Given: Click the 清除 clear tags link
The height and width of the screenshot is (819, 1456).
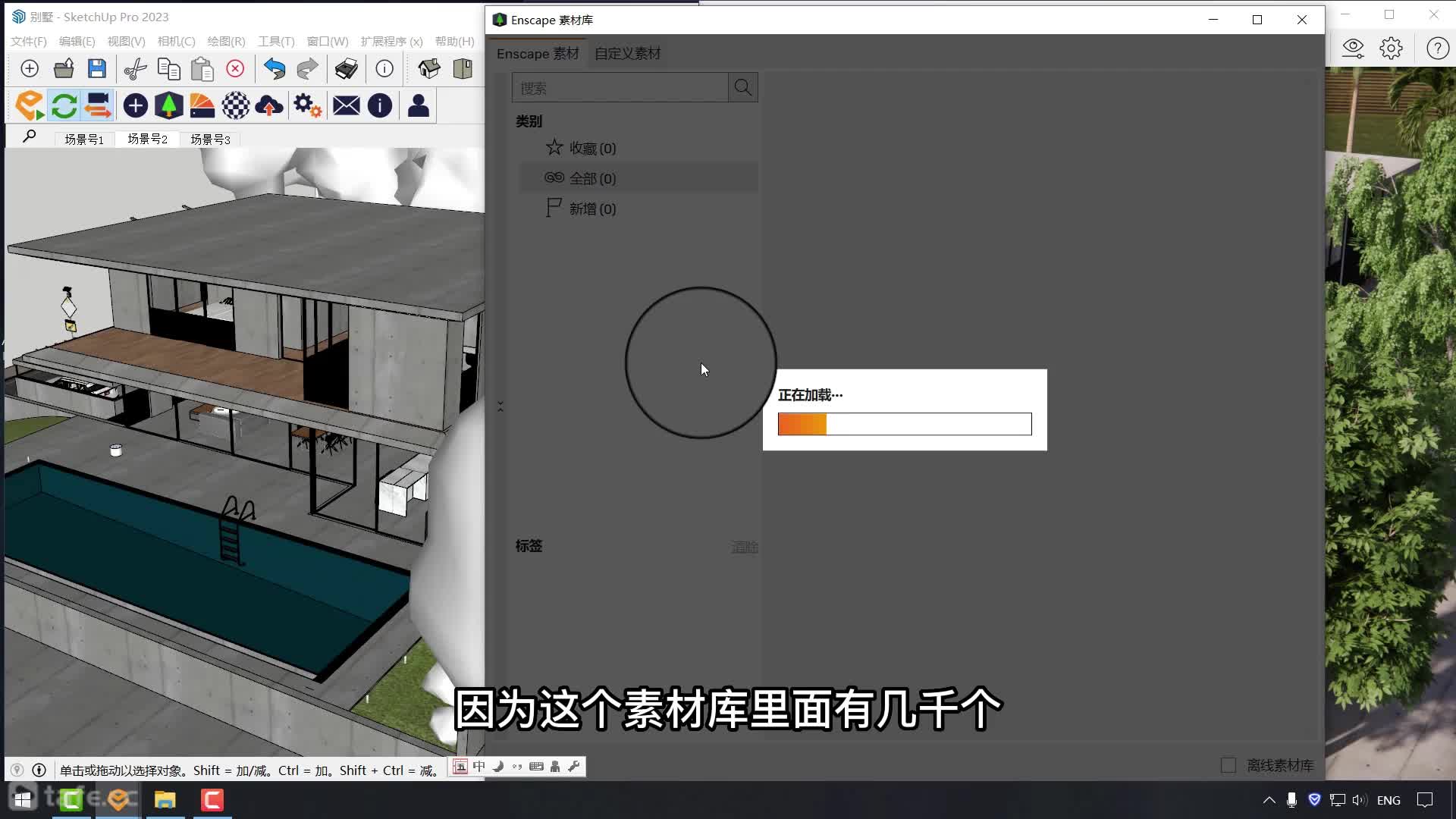Looking at the screenshot, I should pos(744,548).
